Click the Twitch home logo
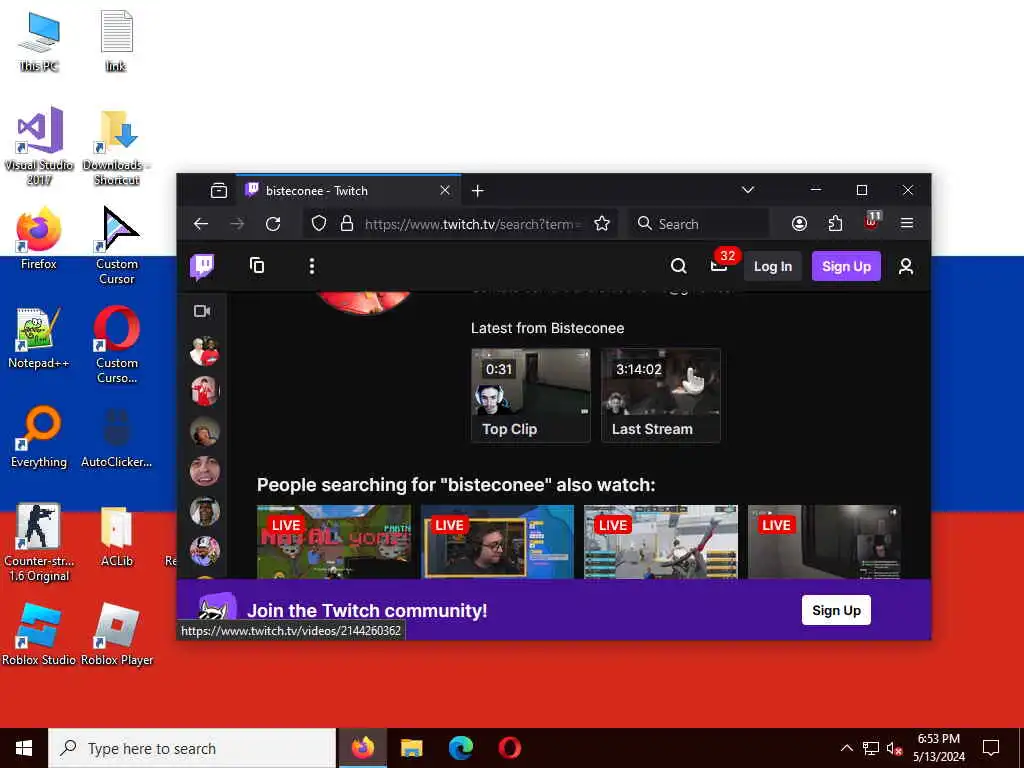 click(x=202, y=266)
